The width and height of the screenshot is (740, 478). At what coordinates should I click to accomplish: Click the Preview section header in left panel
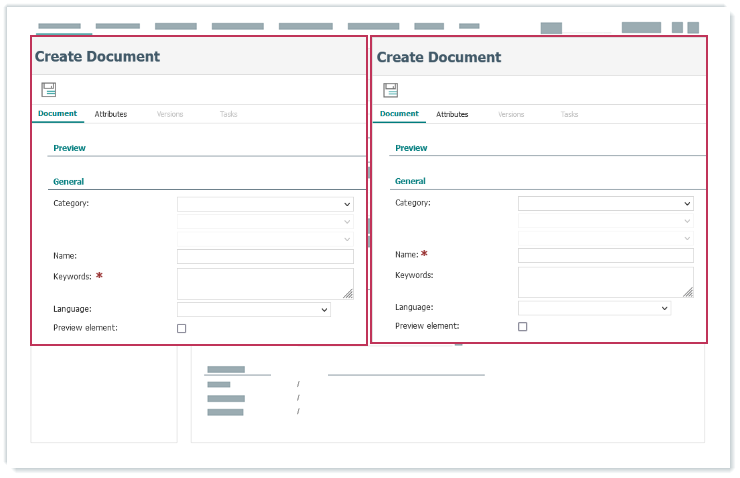(70, 148)
